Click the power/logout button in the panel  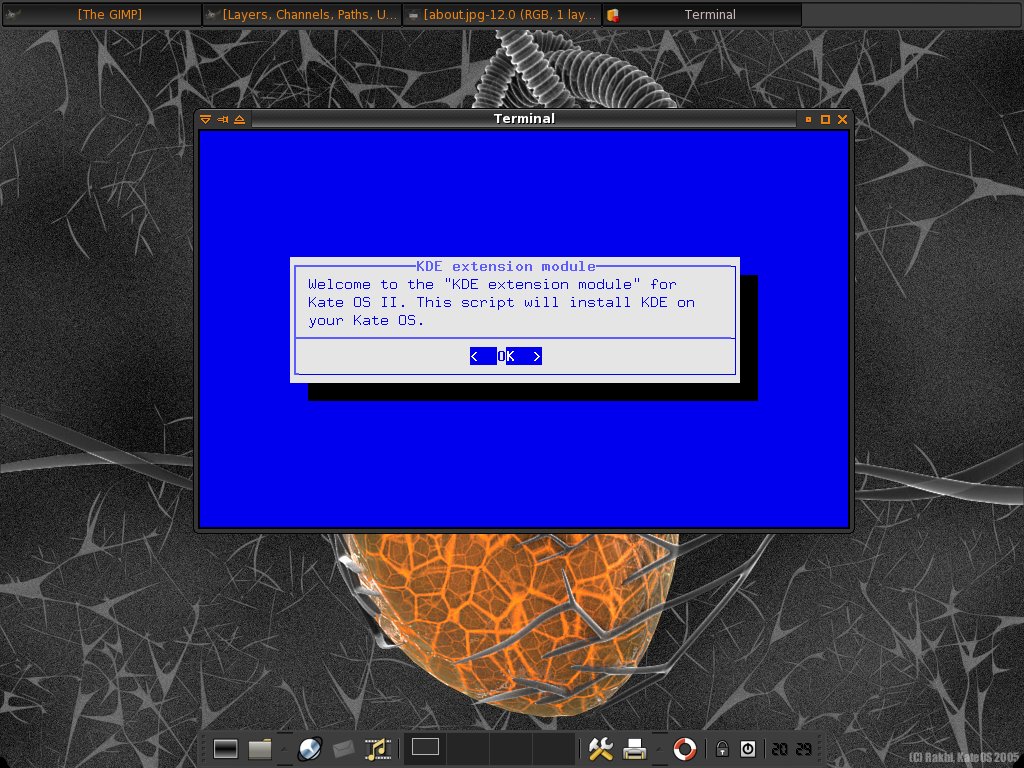click(x=748, y=749)
